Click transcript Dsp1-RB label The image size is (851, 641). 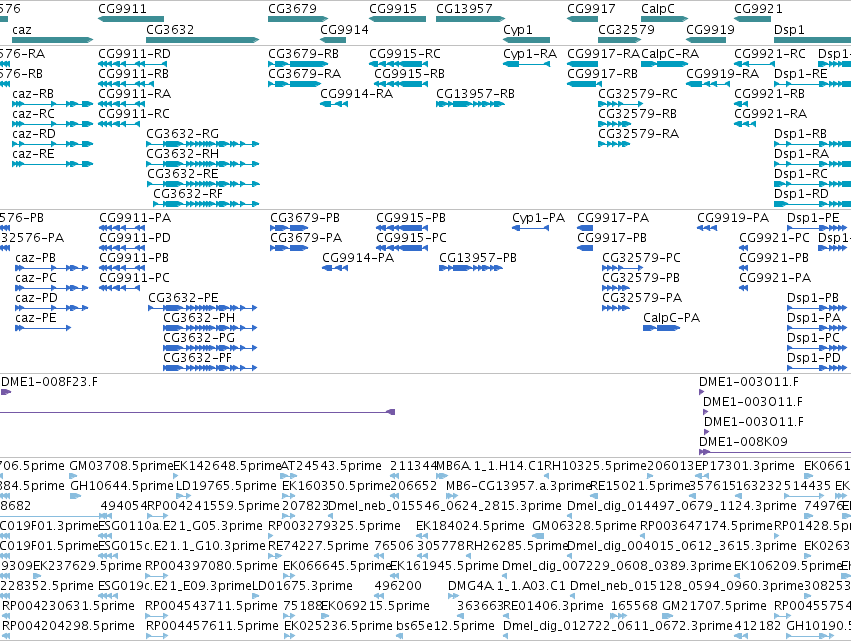(801, 134)
